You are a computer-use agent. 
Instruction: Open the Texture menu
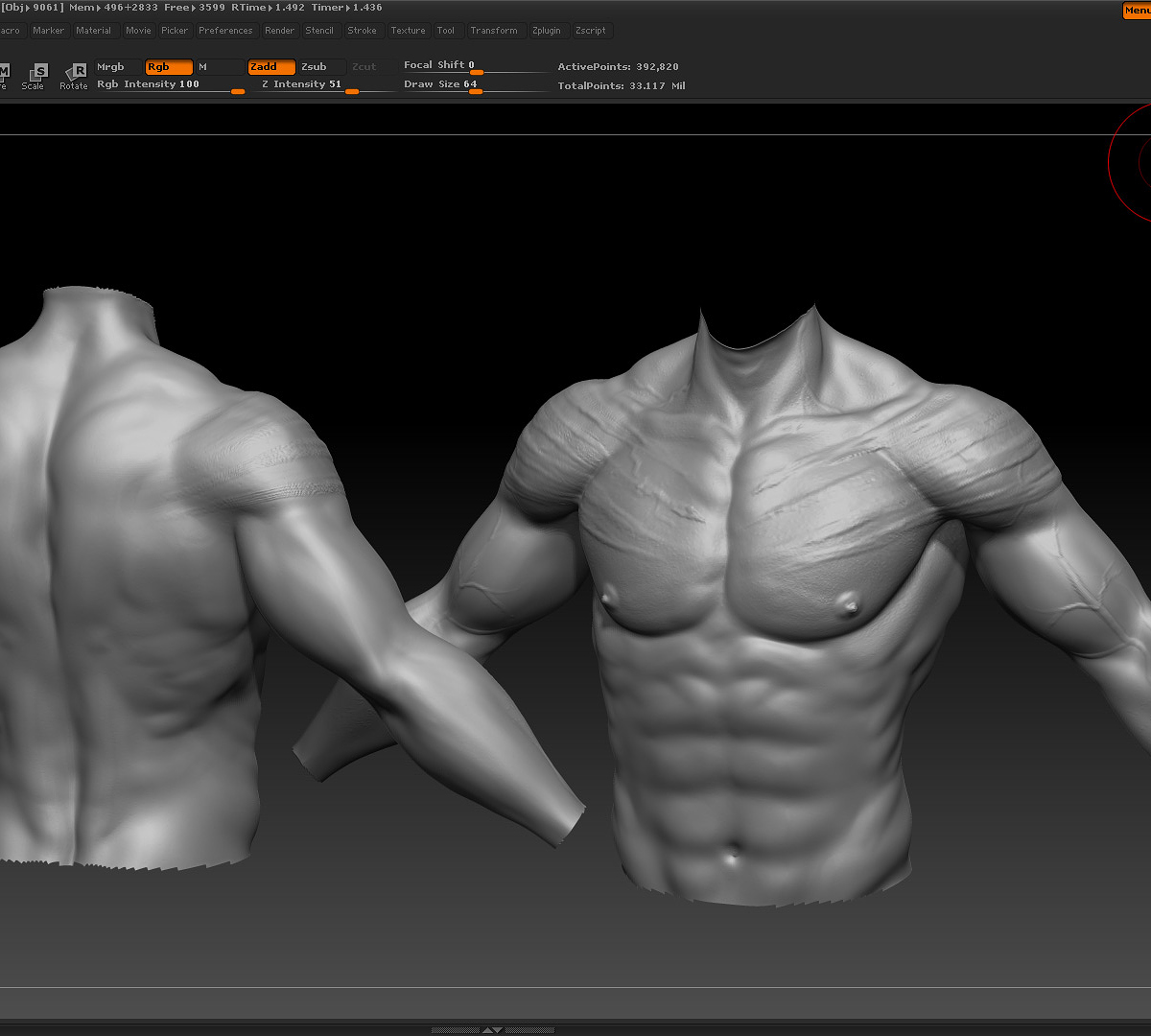click(x=408, y=31)
